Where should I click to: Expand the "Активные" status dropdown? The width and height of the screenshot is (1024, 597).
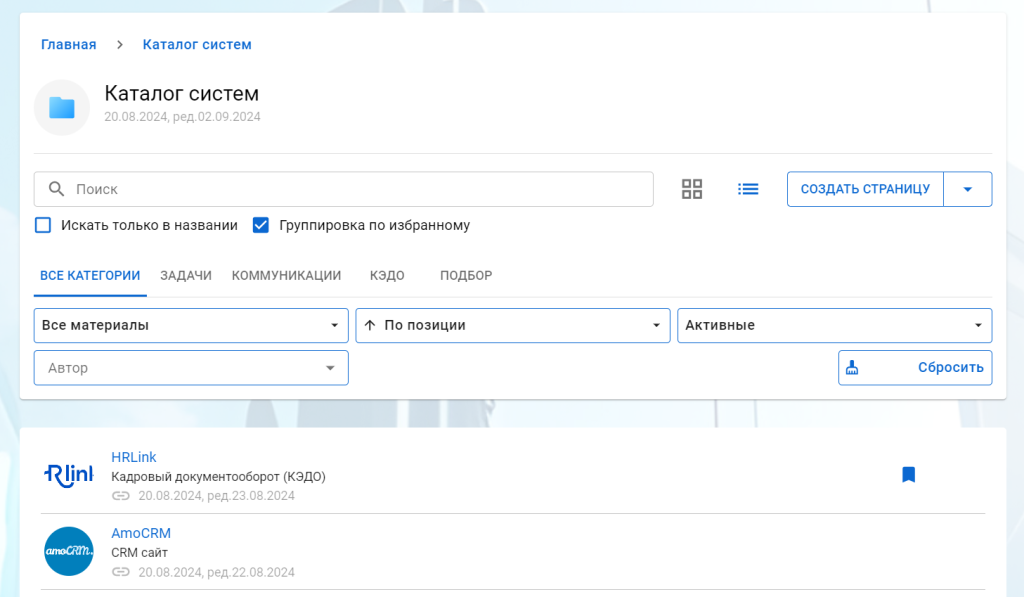[834, 325]
